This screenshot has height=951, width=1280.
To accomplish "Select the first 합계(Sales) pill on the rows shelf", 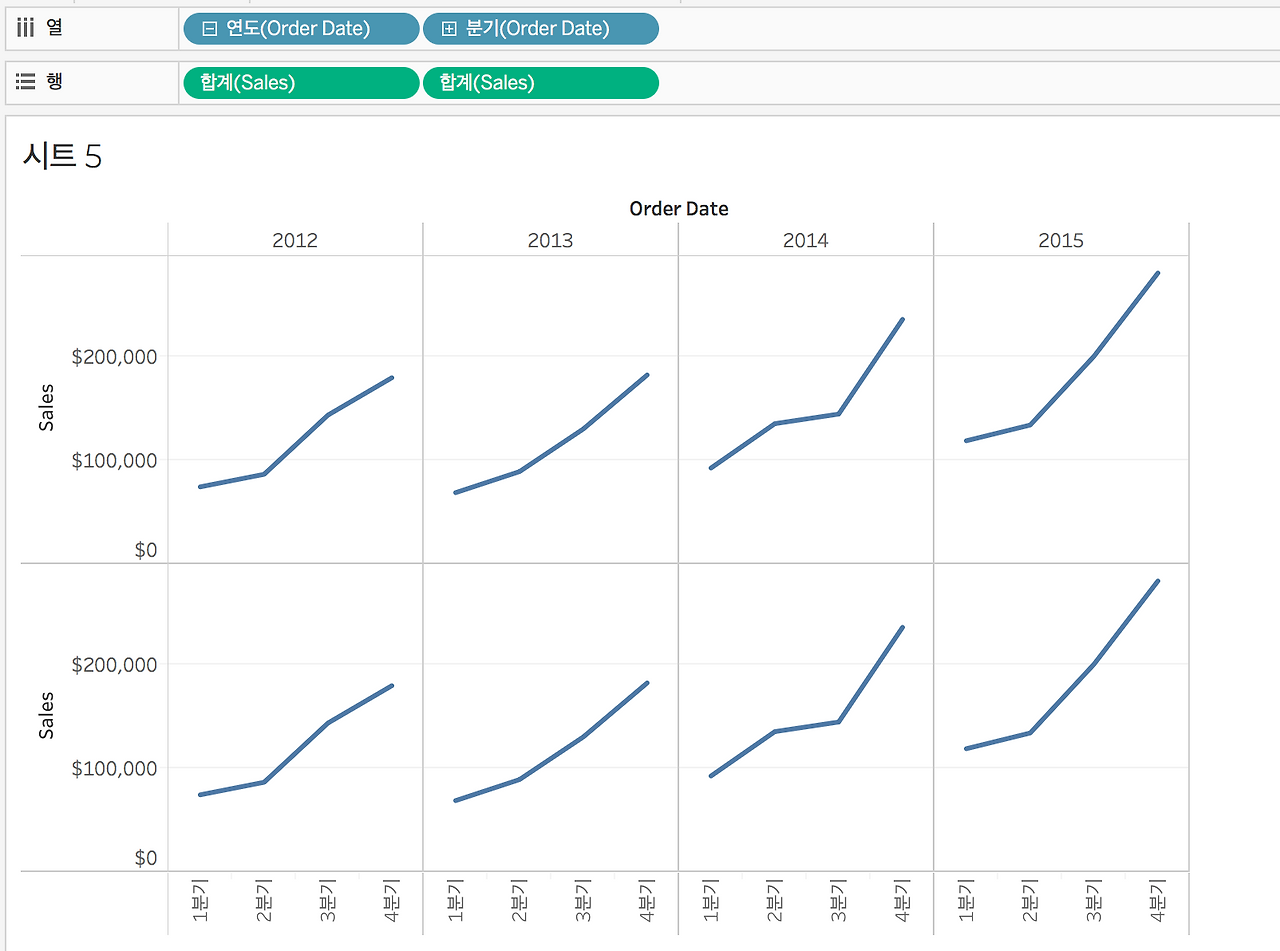I will pyautogui.click(x=301, y=83).
